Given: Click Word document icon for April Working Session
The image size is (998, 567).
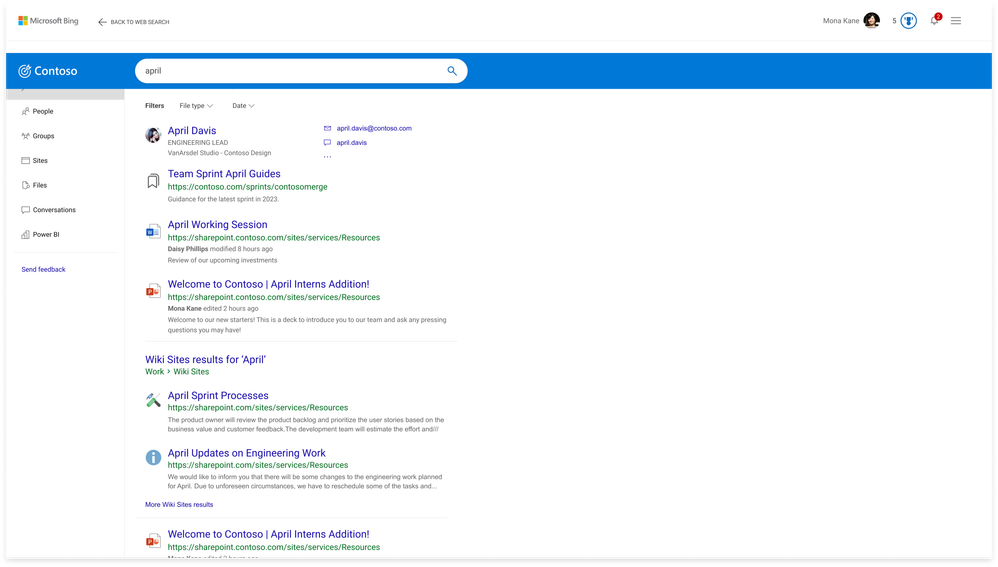Looking at the screenshot, I should coord(153,232).
